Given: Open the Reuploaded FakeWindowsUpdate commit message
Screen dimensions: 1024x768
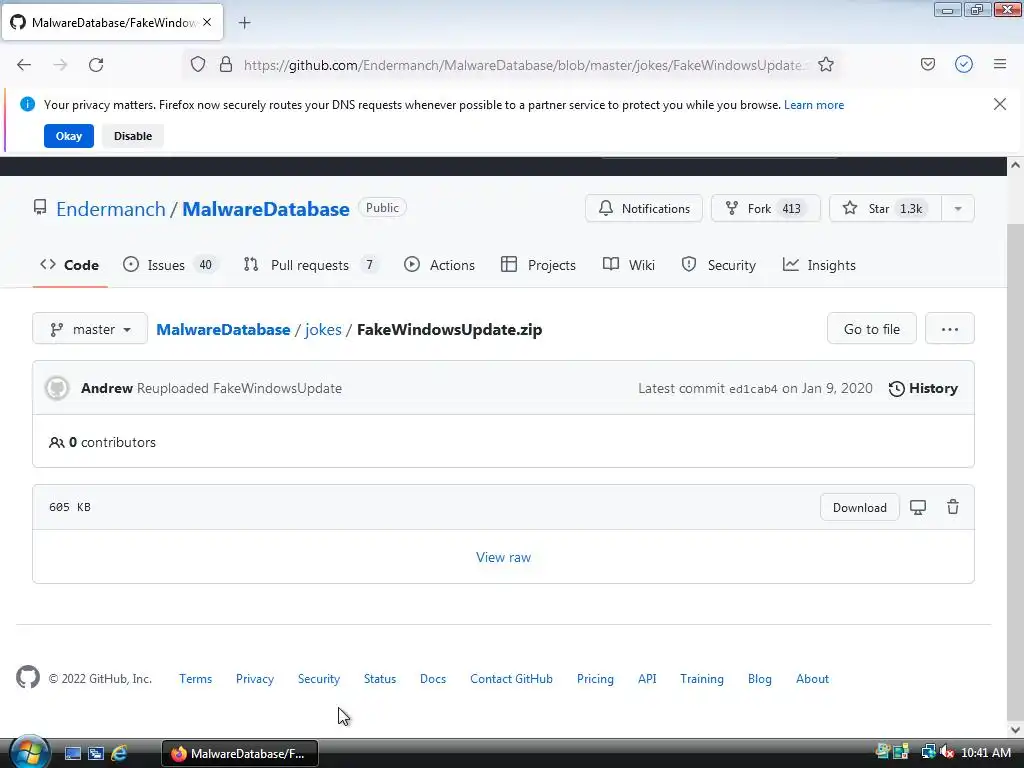Looking at the screenshot, I should point(239,388).
